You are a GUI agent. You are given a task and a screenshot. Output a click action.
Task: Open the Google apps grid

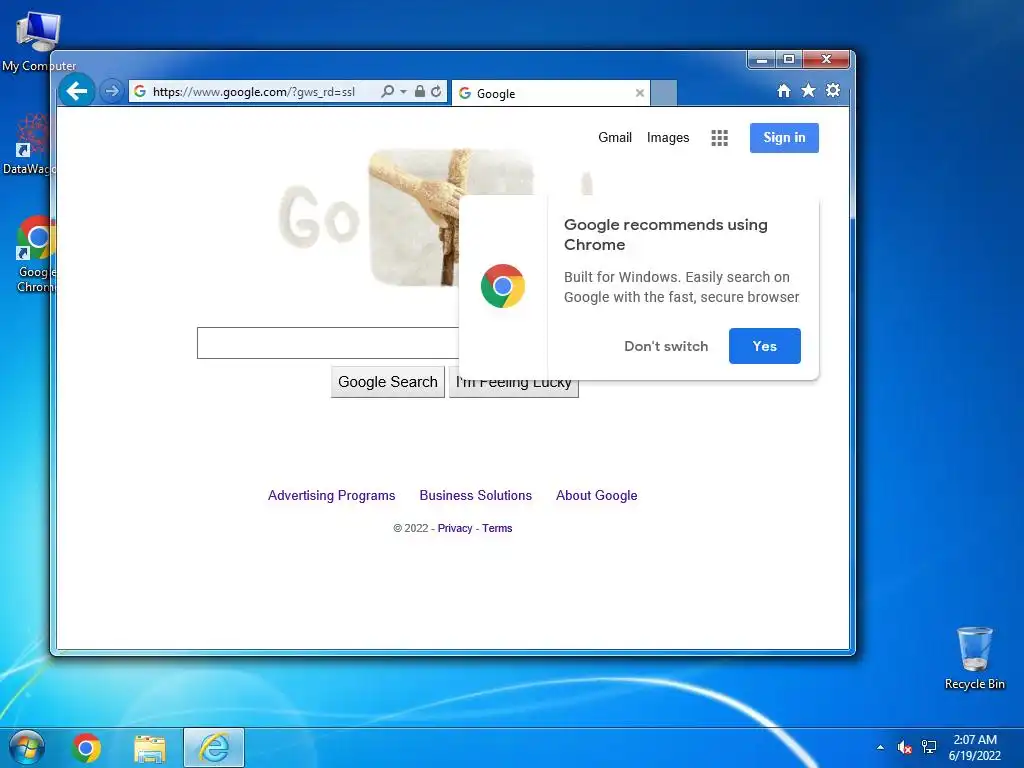point(720,138)
